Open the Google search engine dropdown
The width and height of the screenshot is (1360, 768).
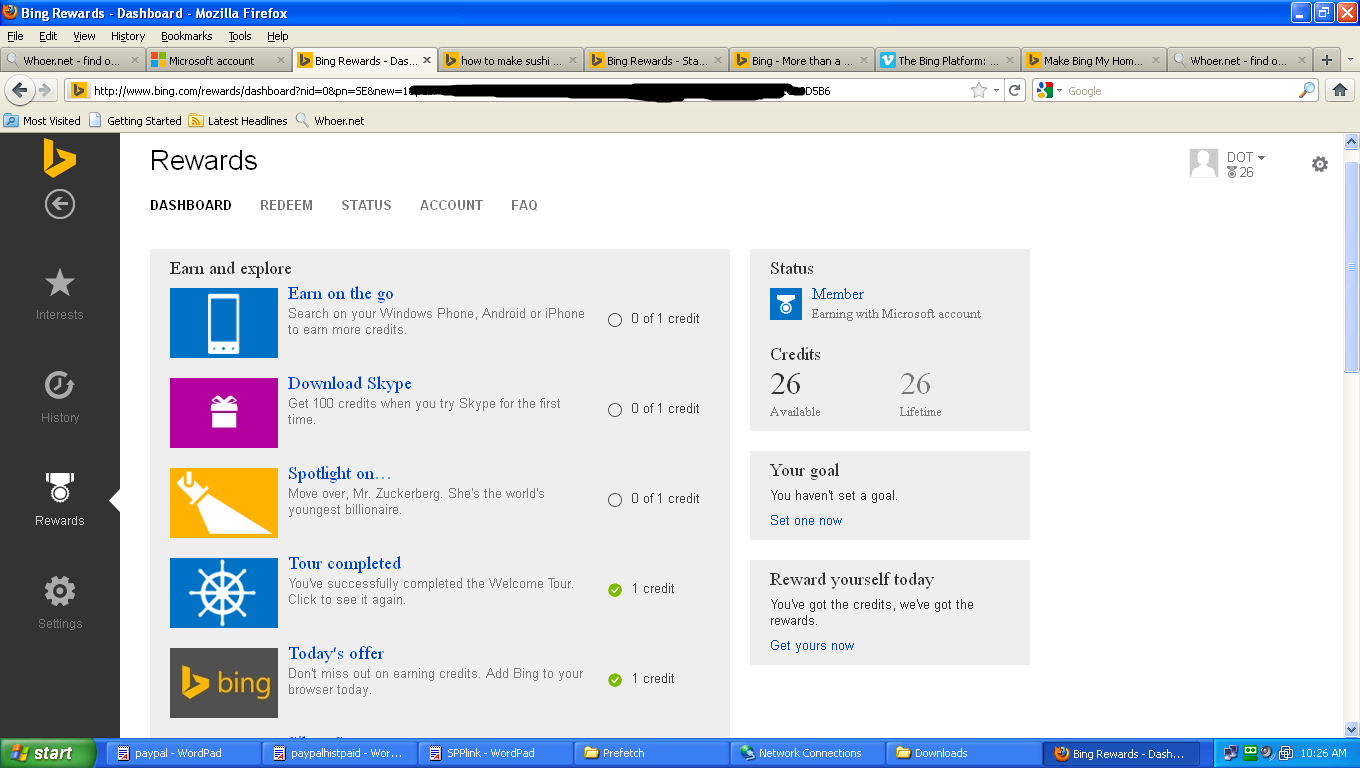[1059, 91]
